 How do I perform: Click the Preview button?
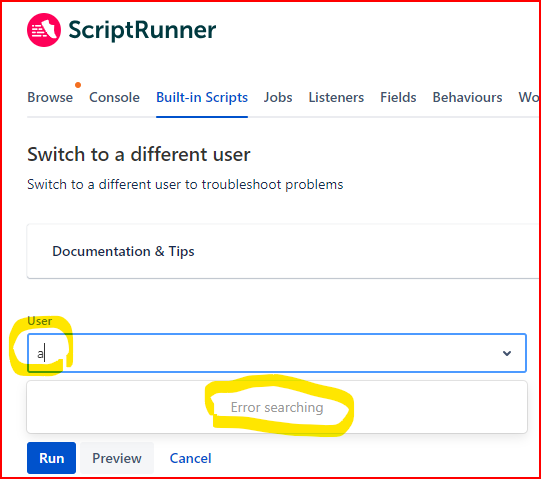click(117, 458)
